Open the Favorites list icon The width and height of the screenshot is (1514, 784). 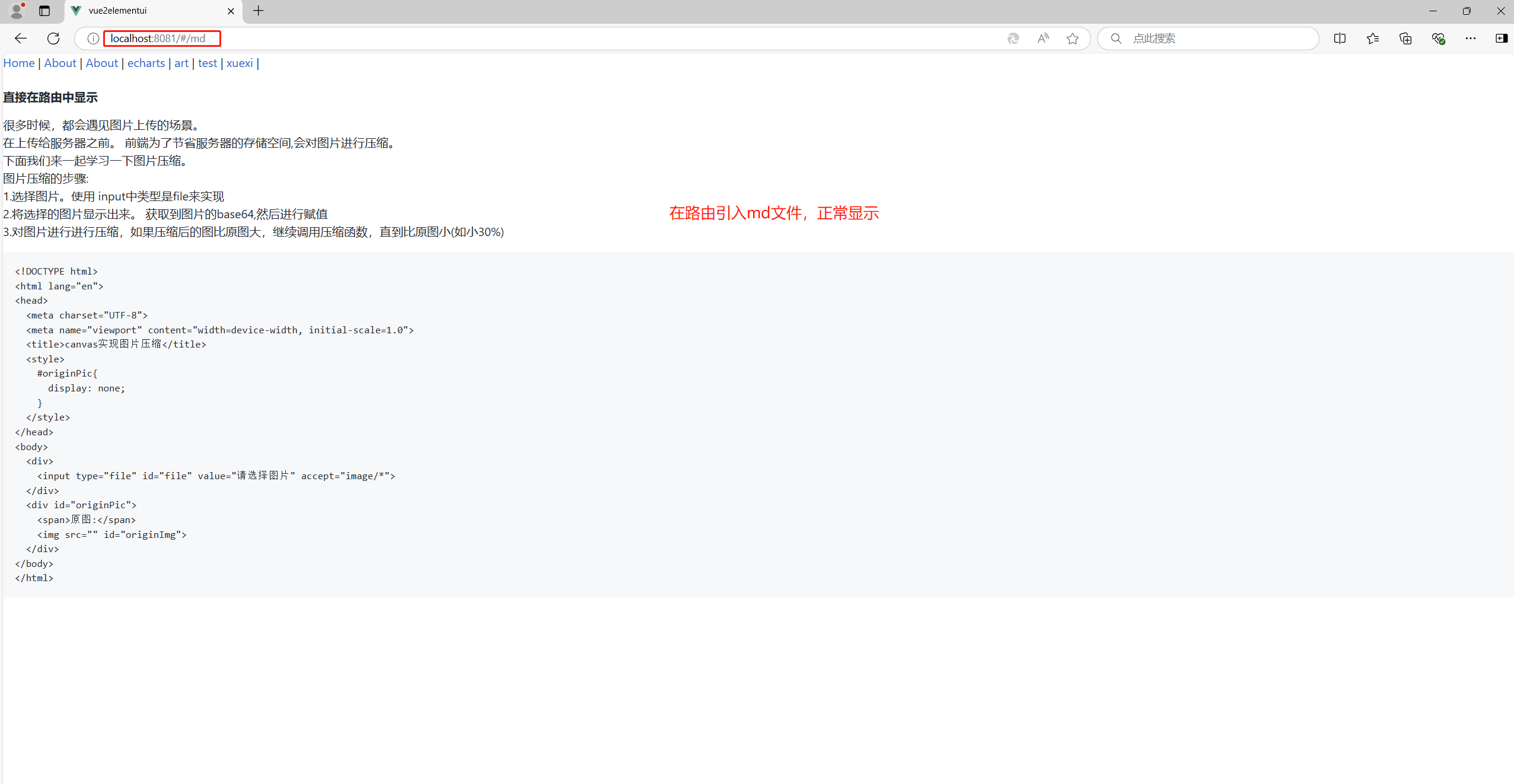click(1372, 38)
